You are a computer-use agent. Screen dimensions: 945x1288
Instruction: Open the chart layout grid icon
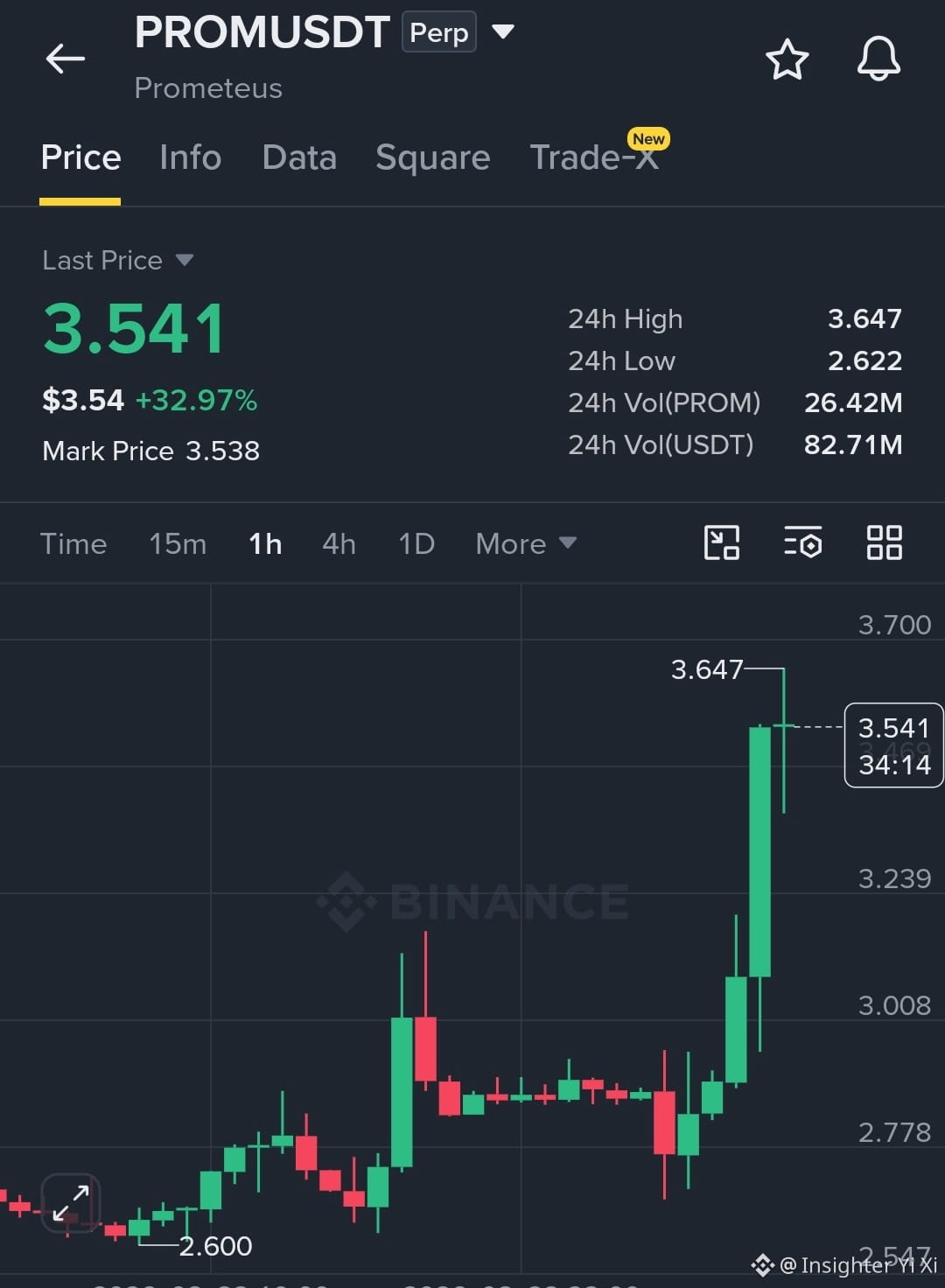tap(884, 542)
